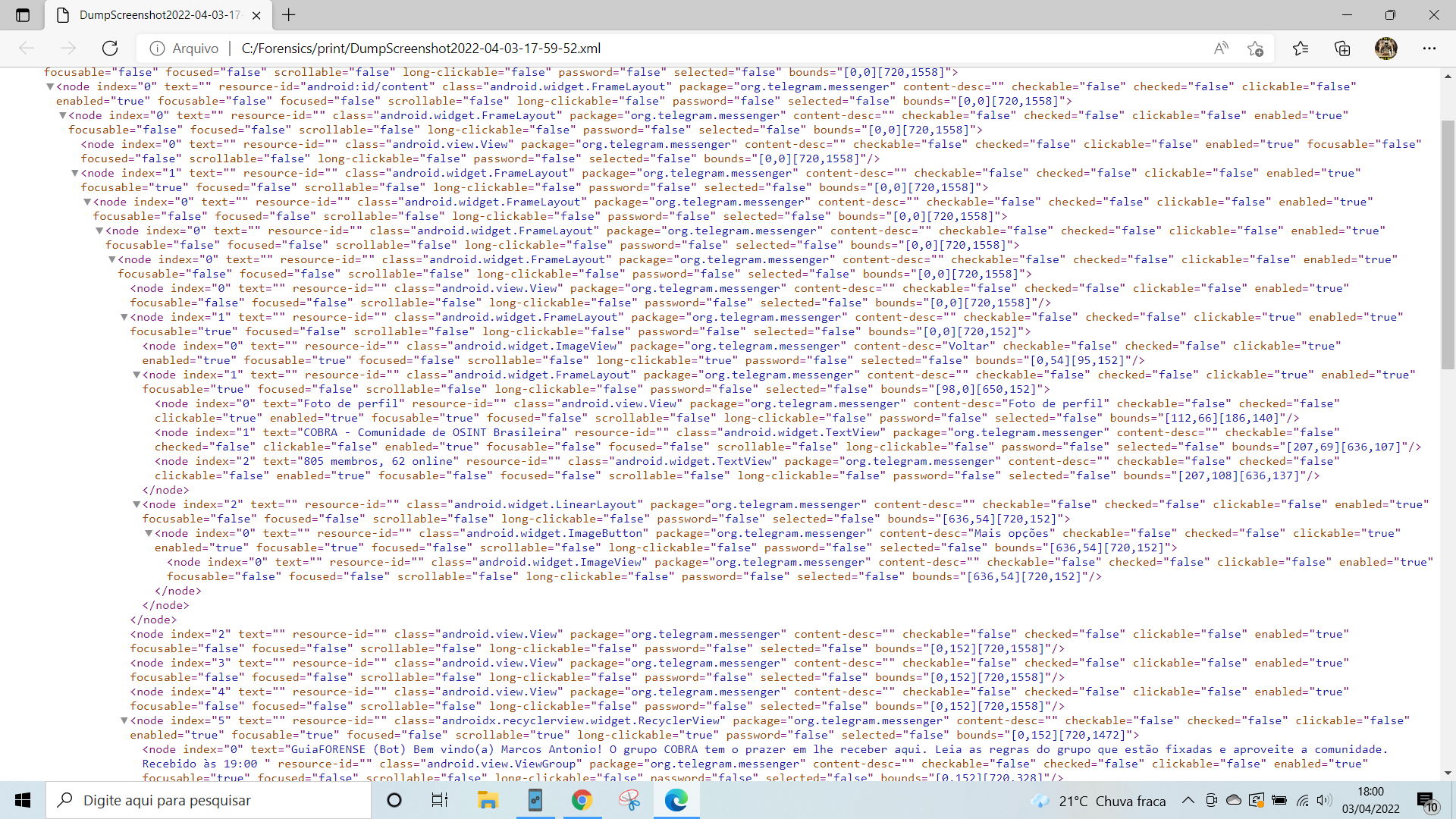This screenshot has width=1456, height=819.
Task: Open the Wi-Fi network tray icon
Action: [x=1302, y=800]
